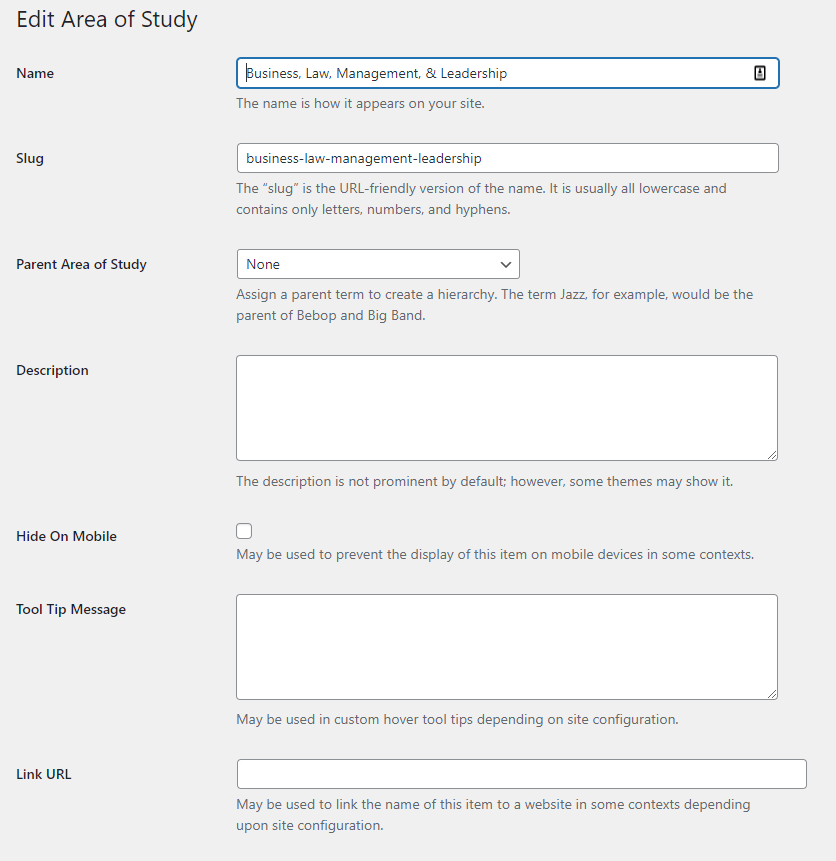The height and width of the screenshot is (861, 836).
Task: Click help text about custom hover tool tips
Action: point(457,719)
